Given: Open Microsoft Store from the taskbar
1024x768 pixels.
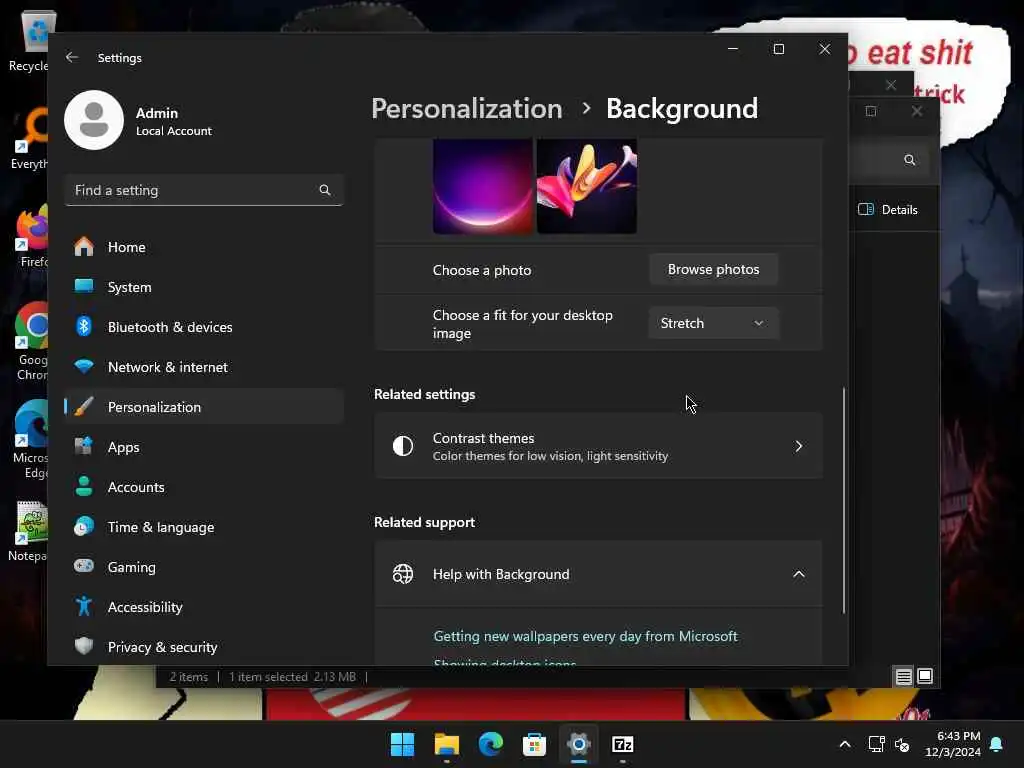Looking at the screenshot, I should (534, 744).
